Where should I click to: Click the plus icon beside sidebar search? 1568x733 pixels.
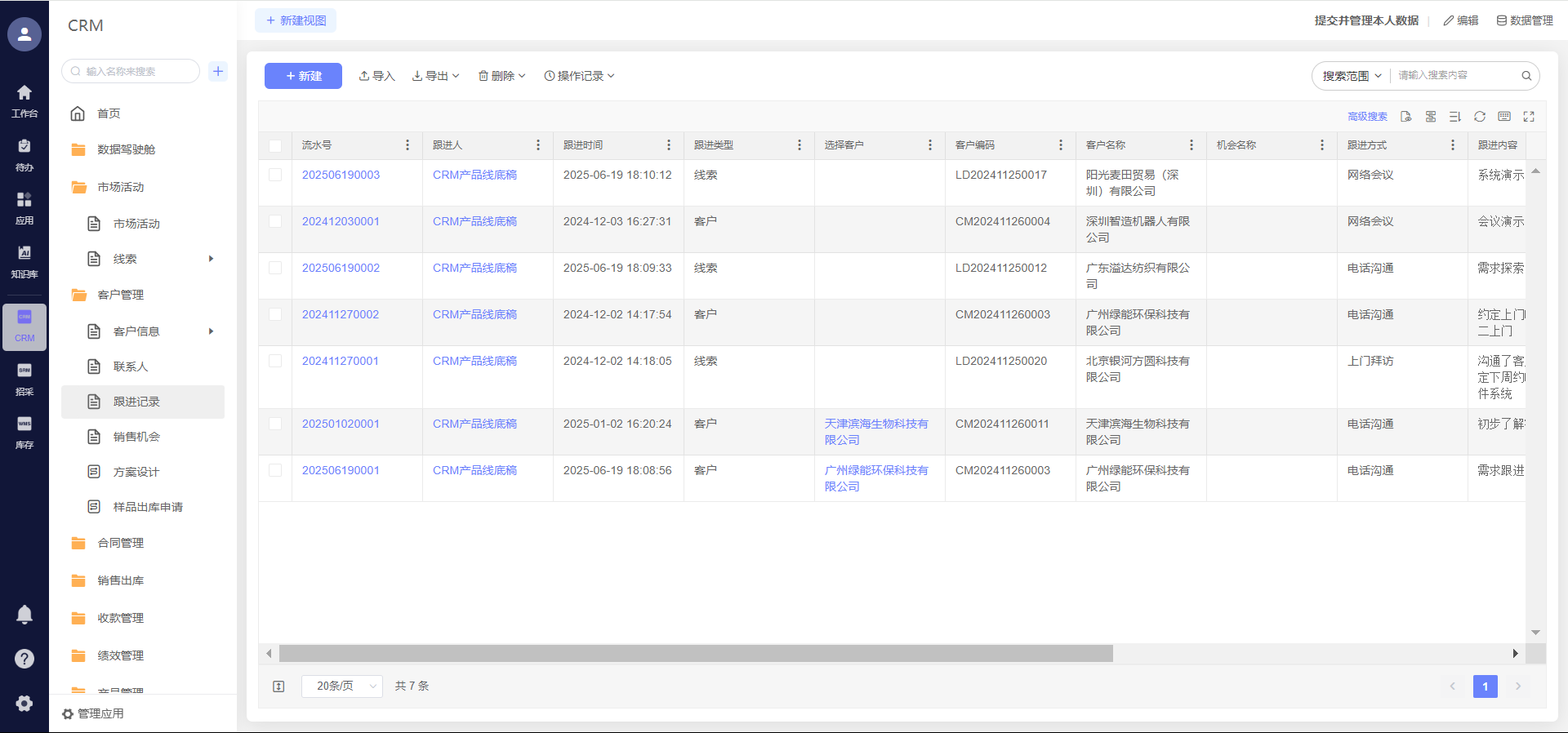(x=218, y=71)
